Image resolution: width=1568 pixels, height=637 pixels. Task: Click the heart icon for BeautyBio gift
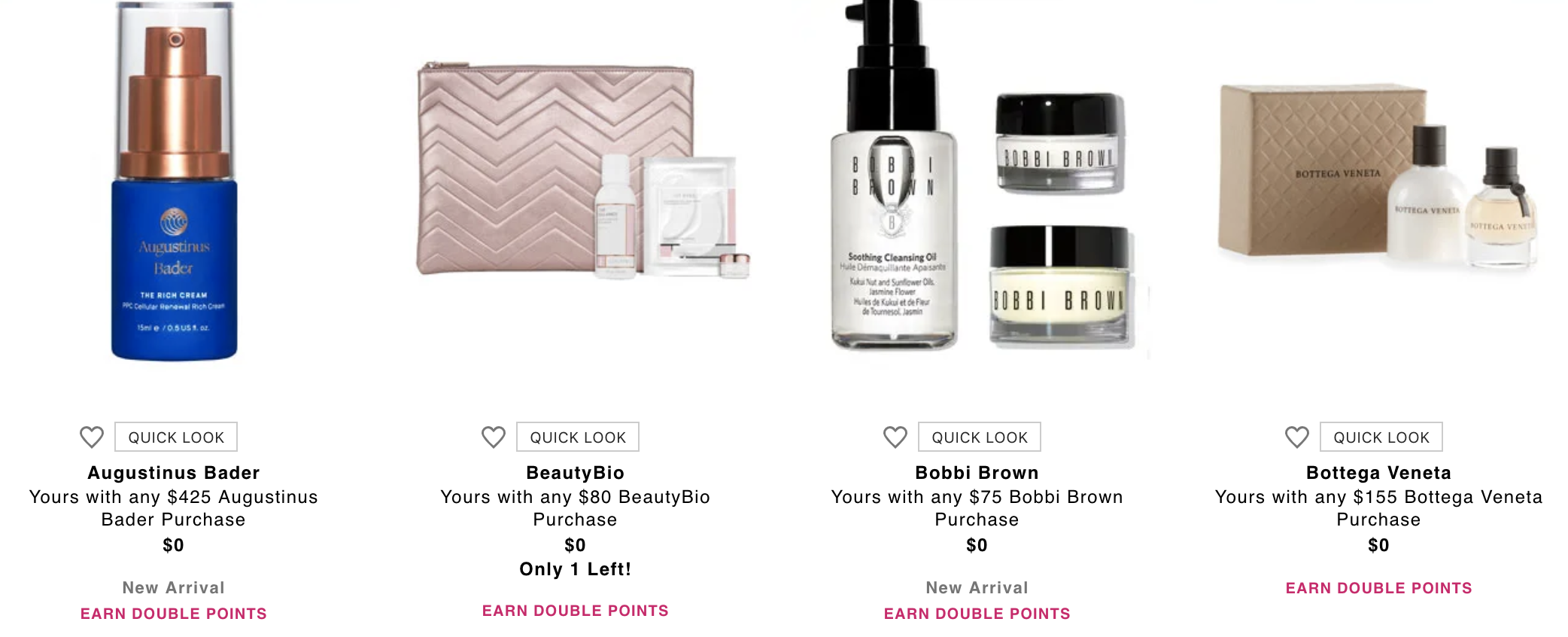[494, 437]
